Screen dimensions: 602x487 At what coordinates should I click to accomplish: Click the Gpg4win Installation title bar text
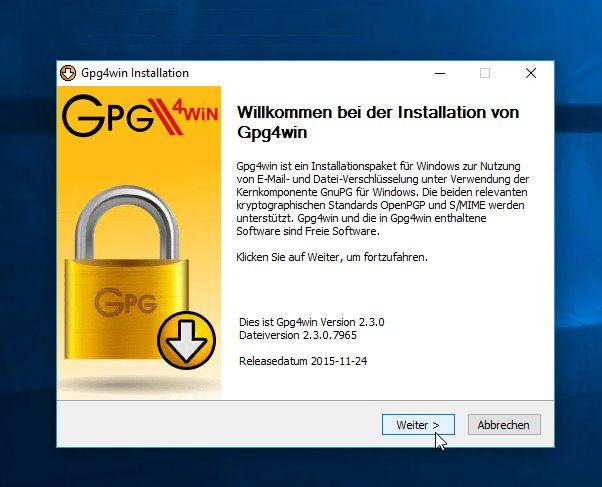(135, 73)
